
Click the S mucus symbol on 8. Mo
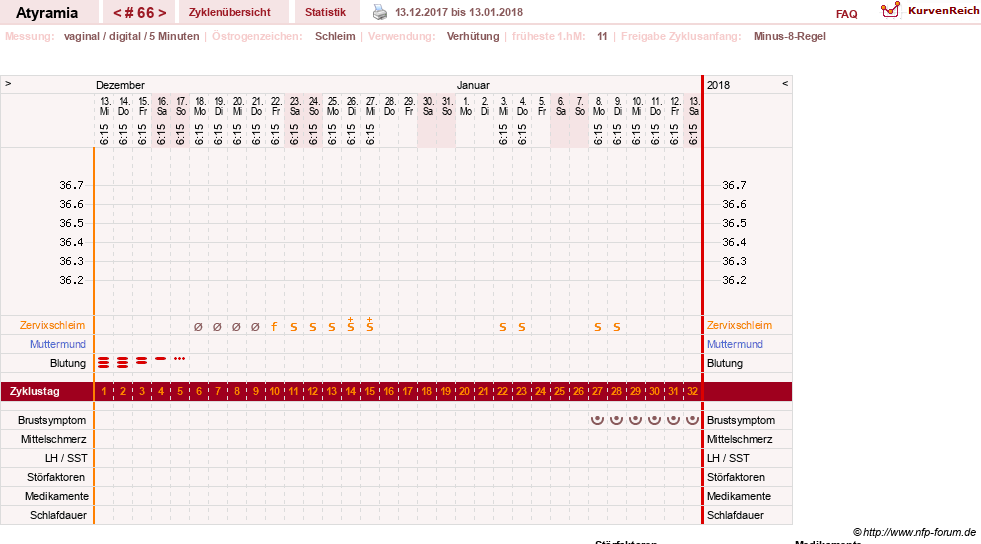pyautogui.click(x=597, y=327)
